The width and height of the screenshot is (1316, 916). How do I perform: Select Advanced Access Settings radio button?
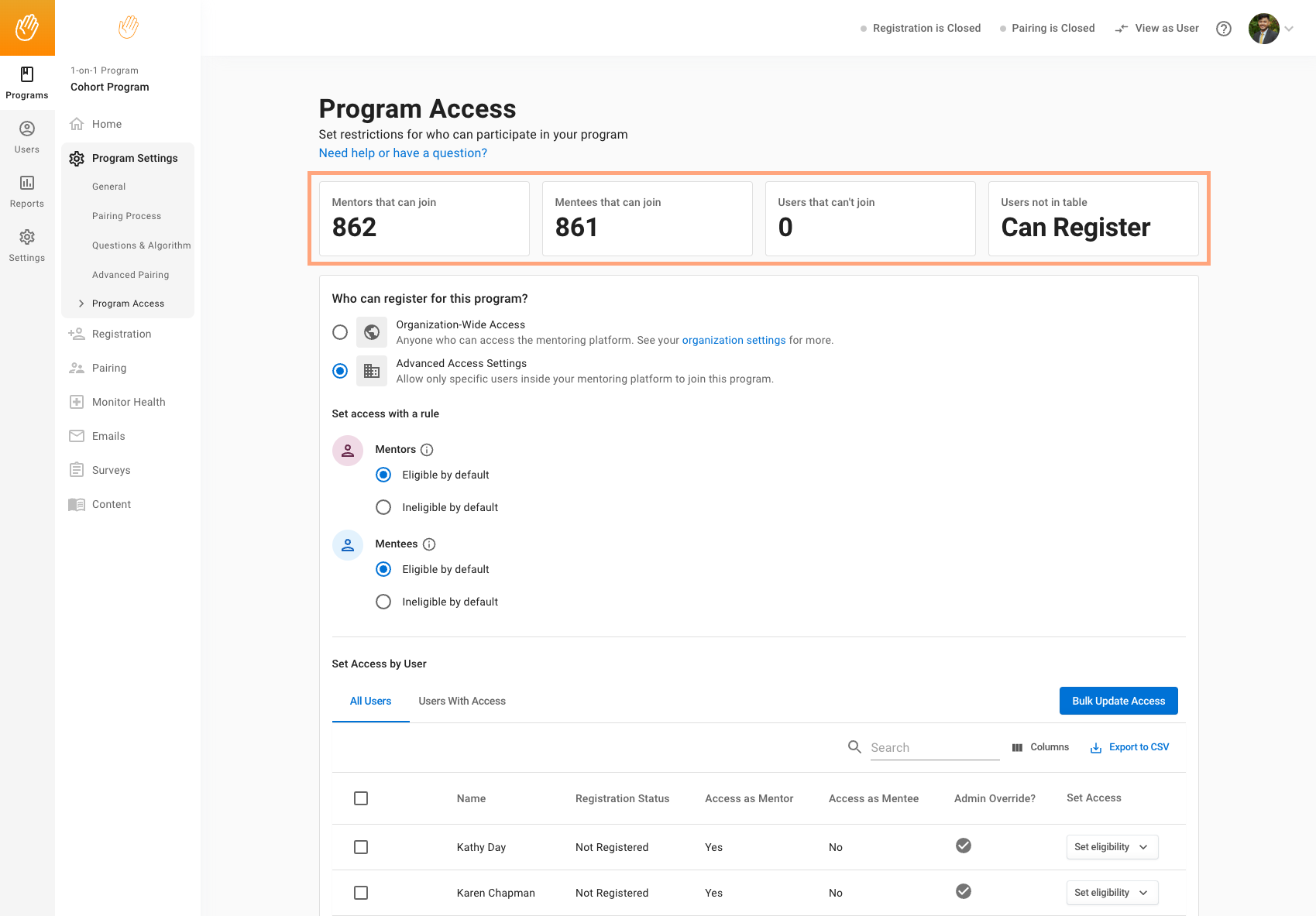[x=340, y=371]
